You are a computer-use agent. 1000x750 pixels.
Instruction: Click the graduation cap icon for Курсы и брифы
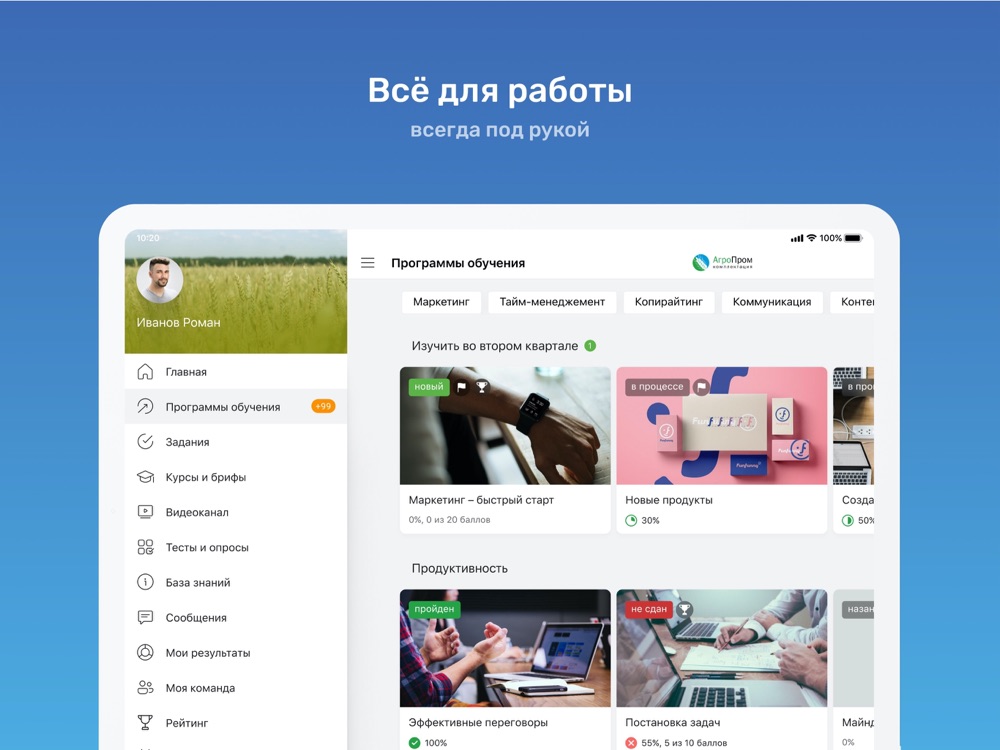[x=145, y=476]
